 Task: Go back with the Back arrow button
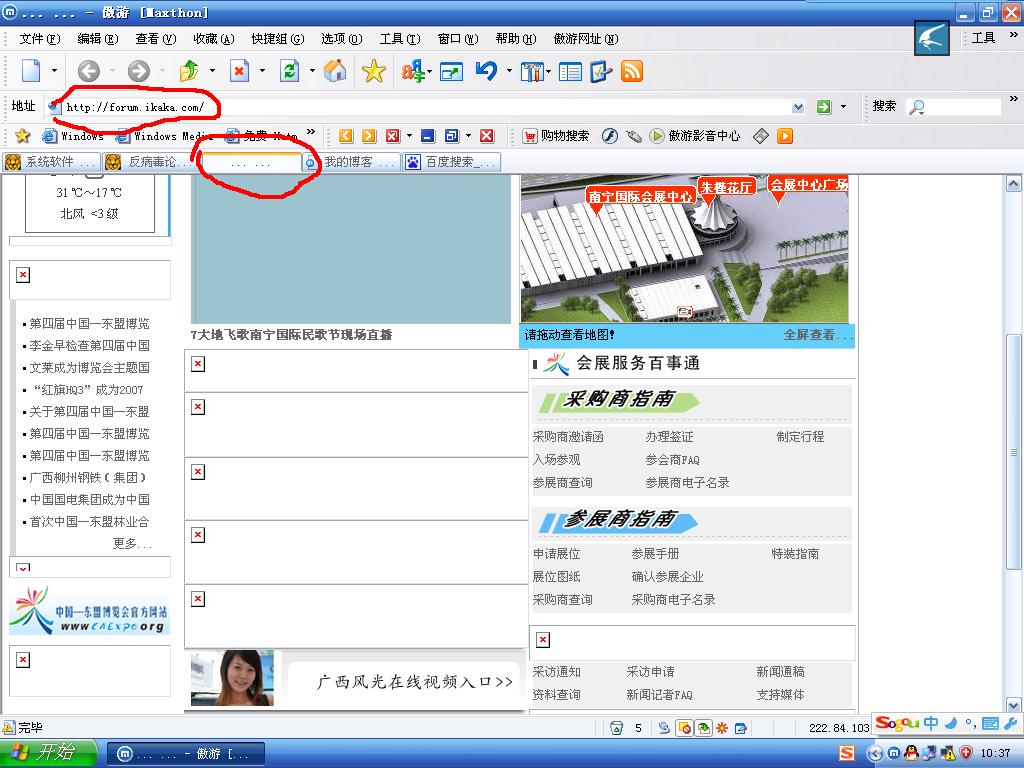pos(89,71)
